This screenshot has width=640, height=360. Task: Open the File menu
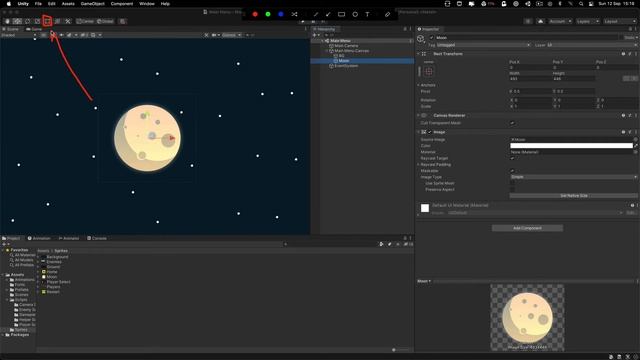pos(38,4)
